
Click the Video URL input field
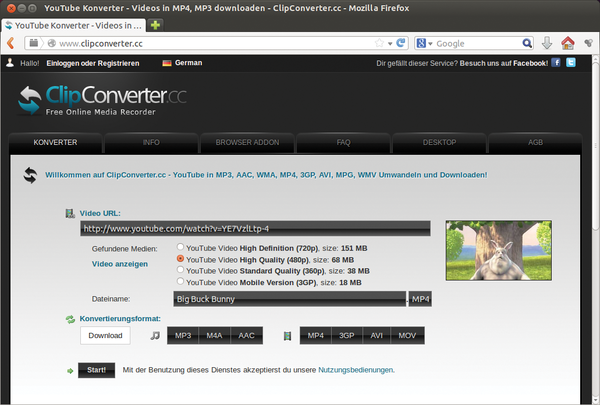(x=255, y=229)
